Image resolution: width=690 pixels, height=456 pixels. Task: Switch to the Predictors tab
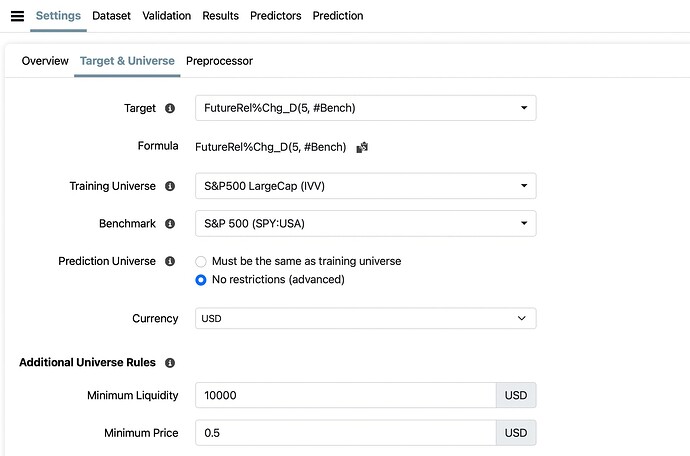[275, 16]
